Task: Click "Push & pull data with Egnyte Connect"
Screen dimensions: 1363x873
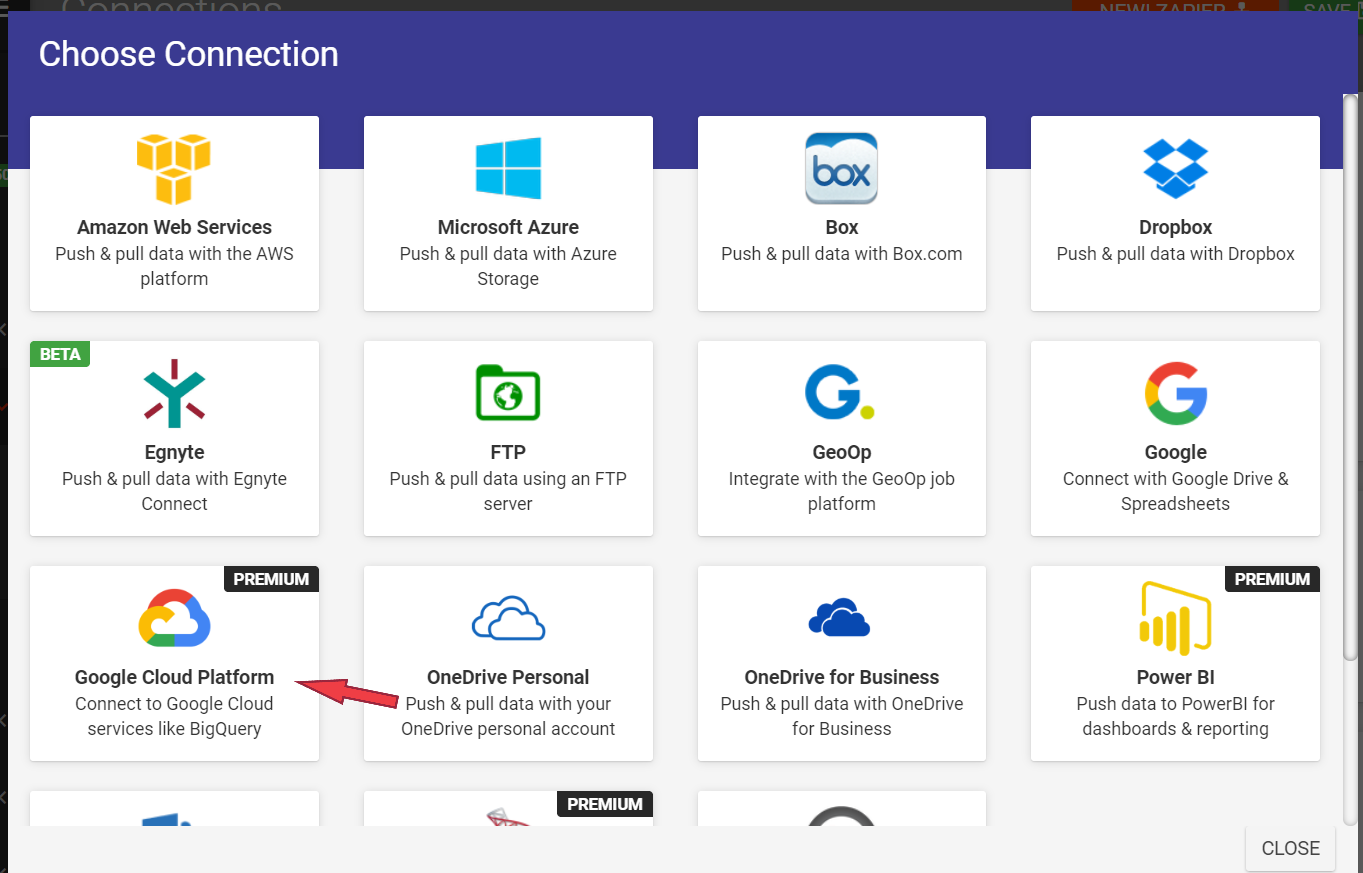Action: point(174,491)
